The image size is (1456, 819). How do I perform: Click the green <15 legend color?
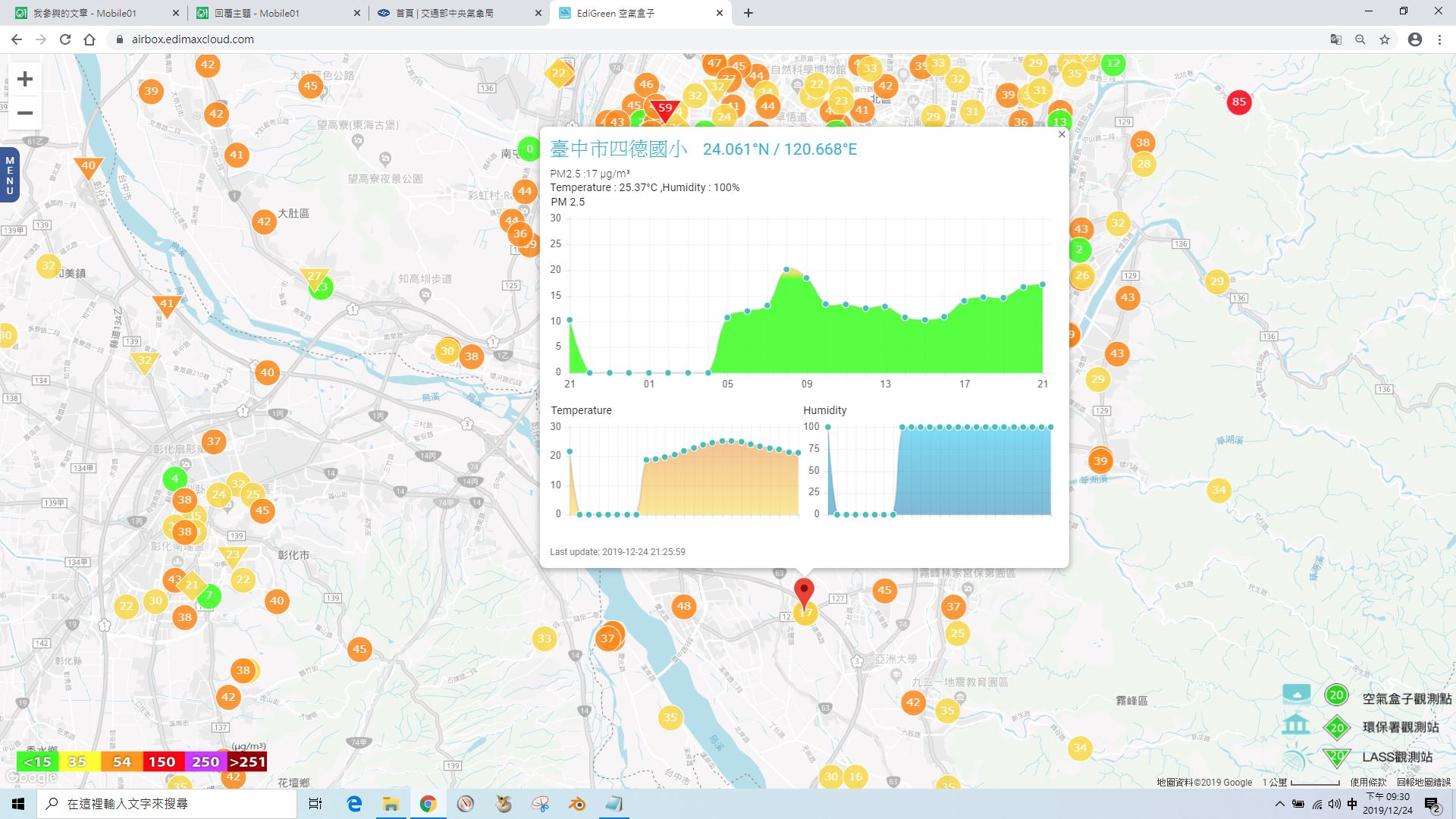pos(37,761)
